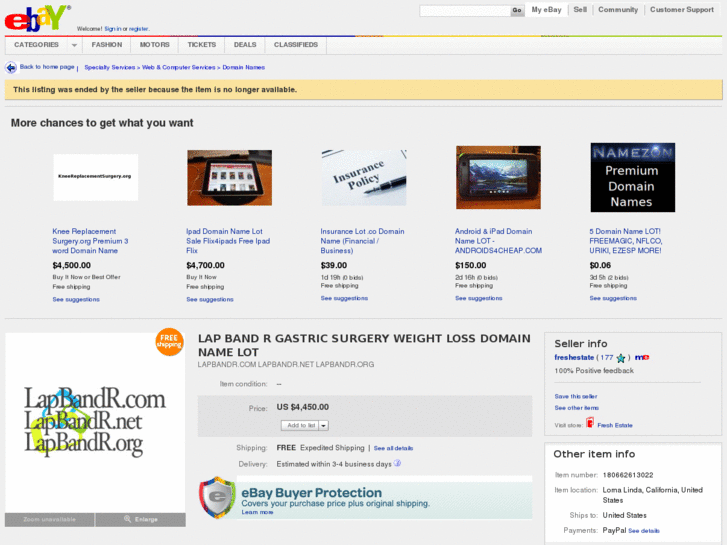The height and width of the screenshot is (545, 727).
Task: Select the FASHION navigation tab
Action: [x=107, y=45]
